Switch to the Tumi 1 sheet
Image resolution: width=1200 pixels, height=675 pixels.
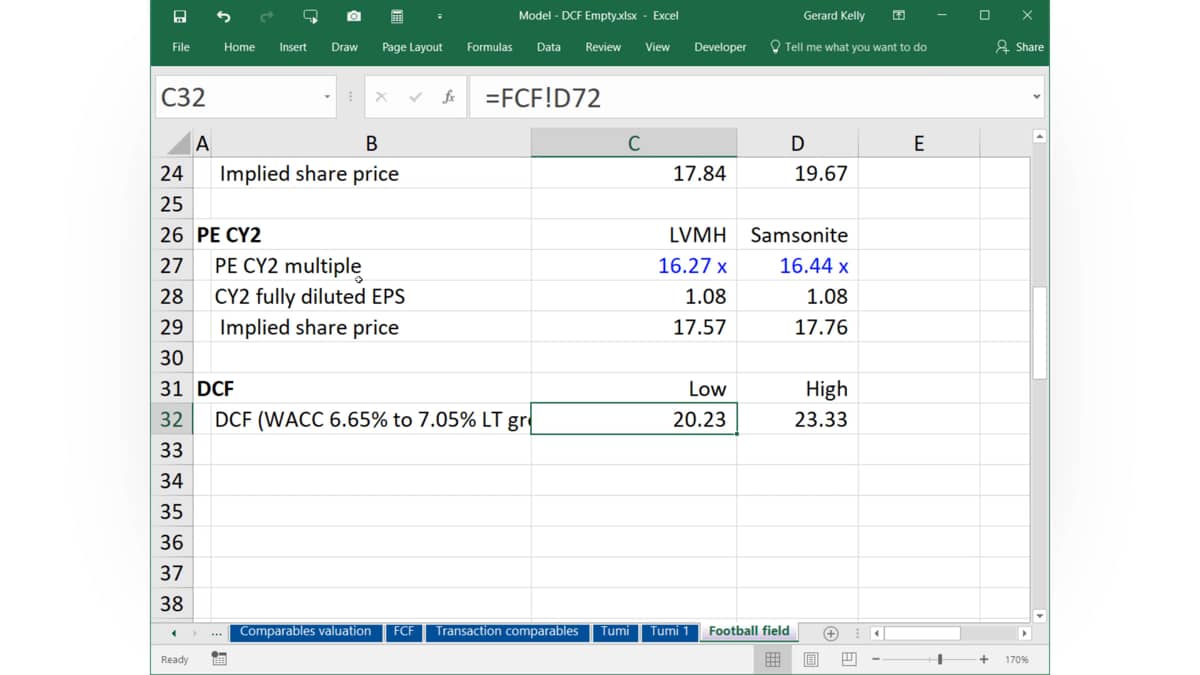pyautogui.click(x=669, y=632)
